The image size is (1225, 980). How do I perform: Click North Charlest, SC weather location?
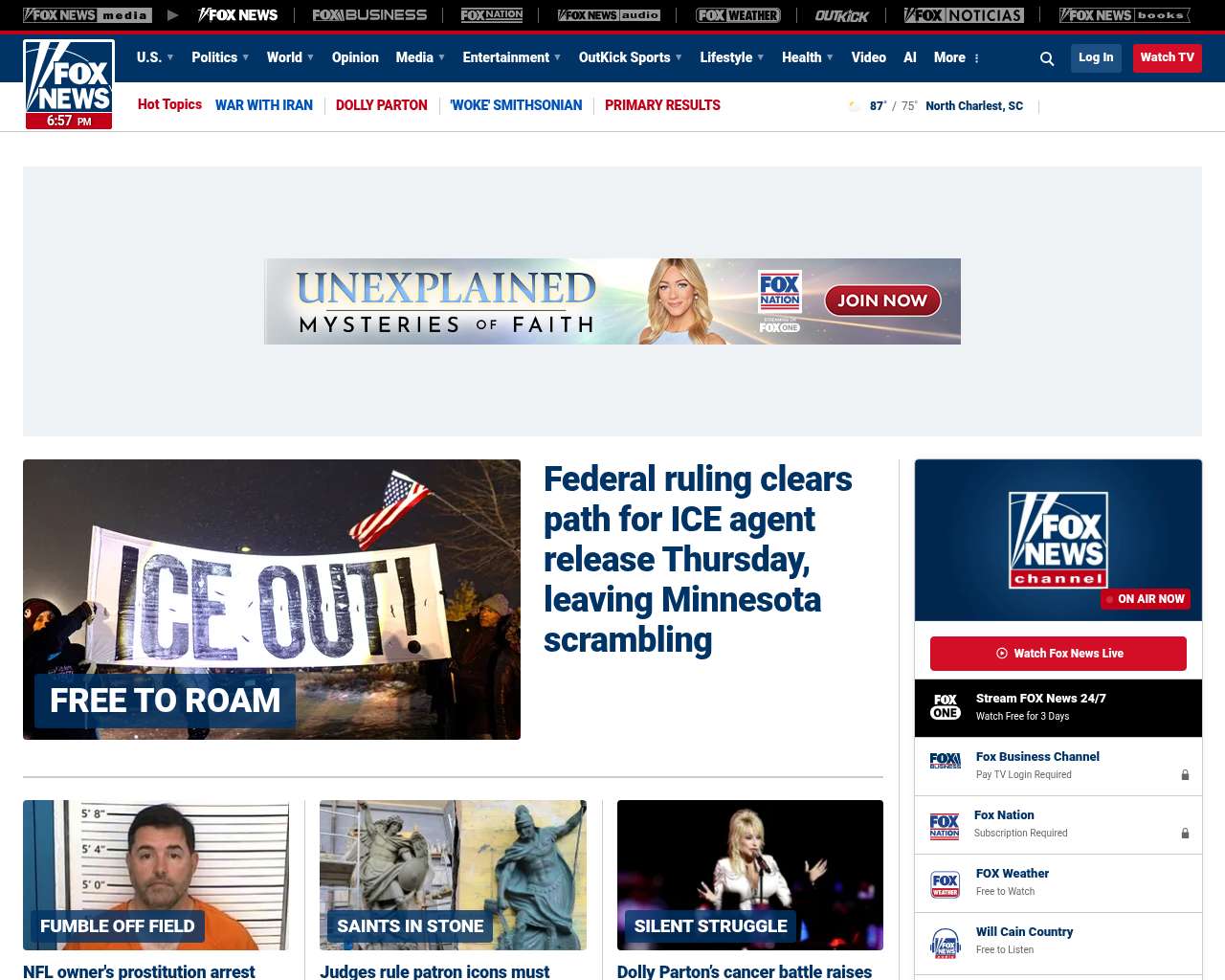[974, 106]
